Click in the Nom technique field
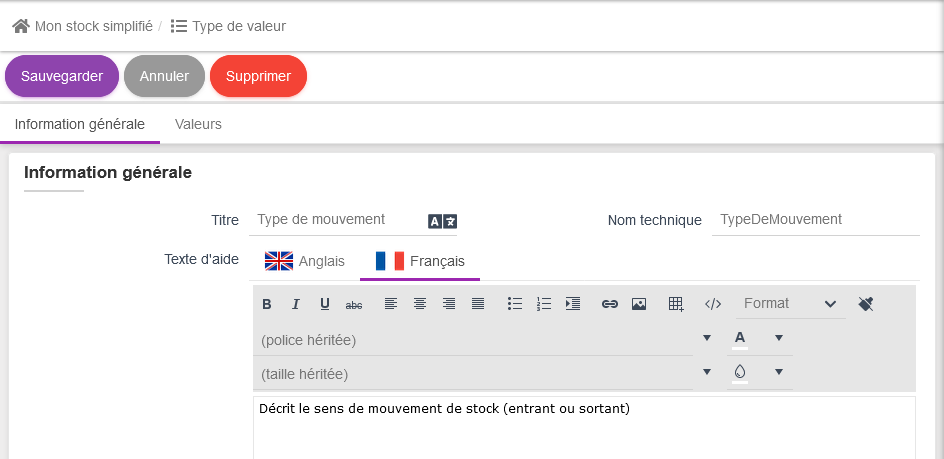Screen dimensions: 944x459 pos(815,220)
